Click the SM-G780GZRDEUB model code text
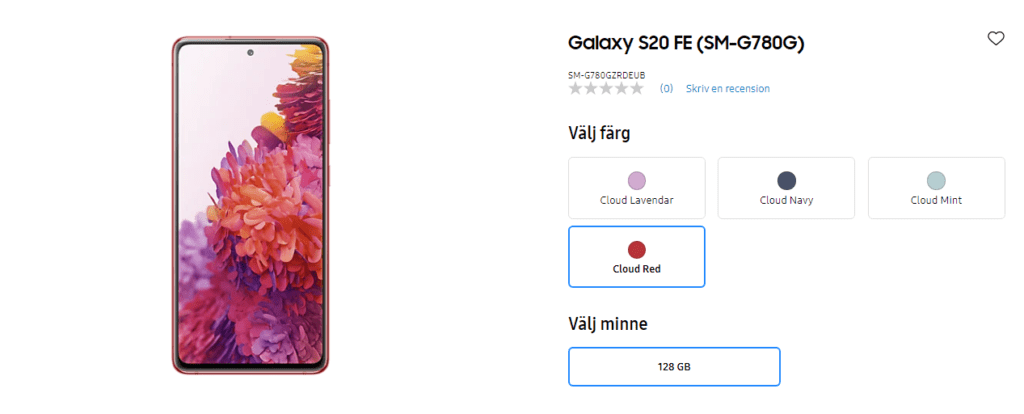Screen dimensions: 1024x414 tap(607, 76)
